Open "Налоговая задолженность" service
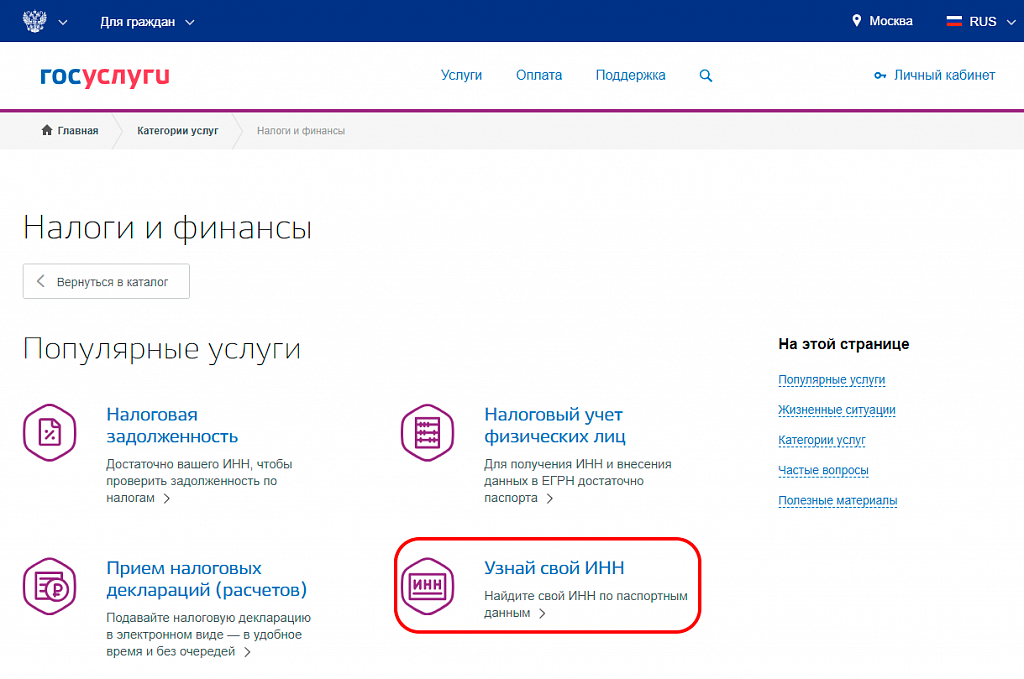 click(172, 425)
